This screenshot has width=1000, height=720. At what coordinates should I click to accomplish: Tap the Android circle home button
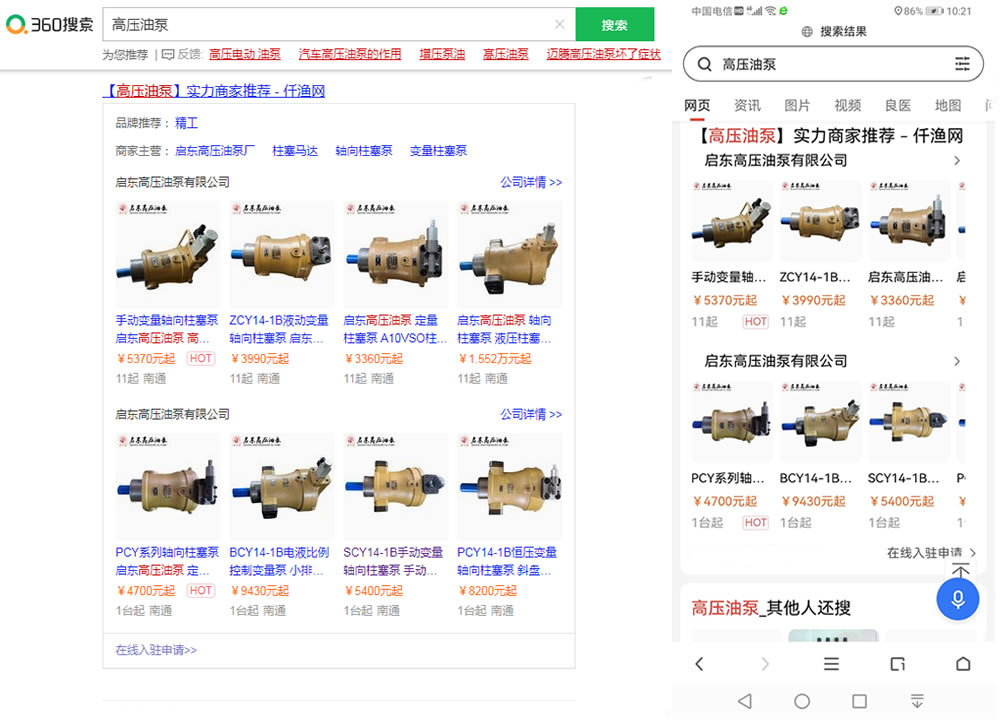(x=802, y=701)
